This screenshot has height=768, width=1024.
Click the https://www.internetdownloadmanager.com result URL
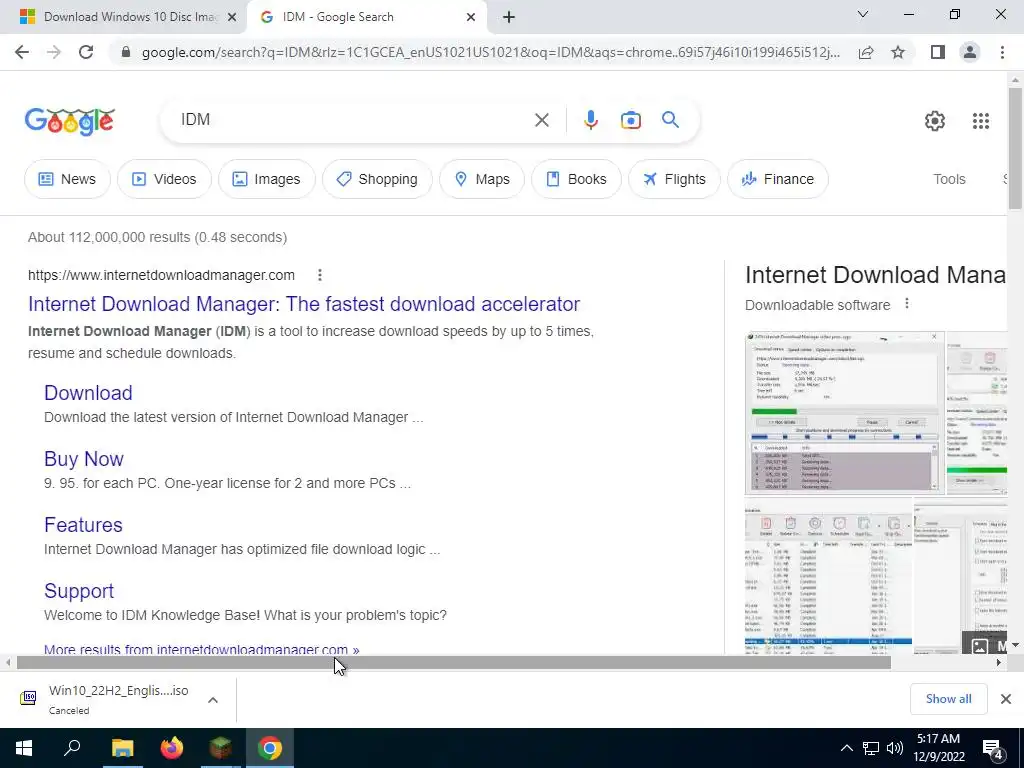pyautogui.click(x=161, y=275)
